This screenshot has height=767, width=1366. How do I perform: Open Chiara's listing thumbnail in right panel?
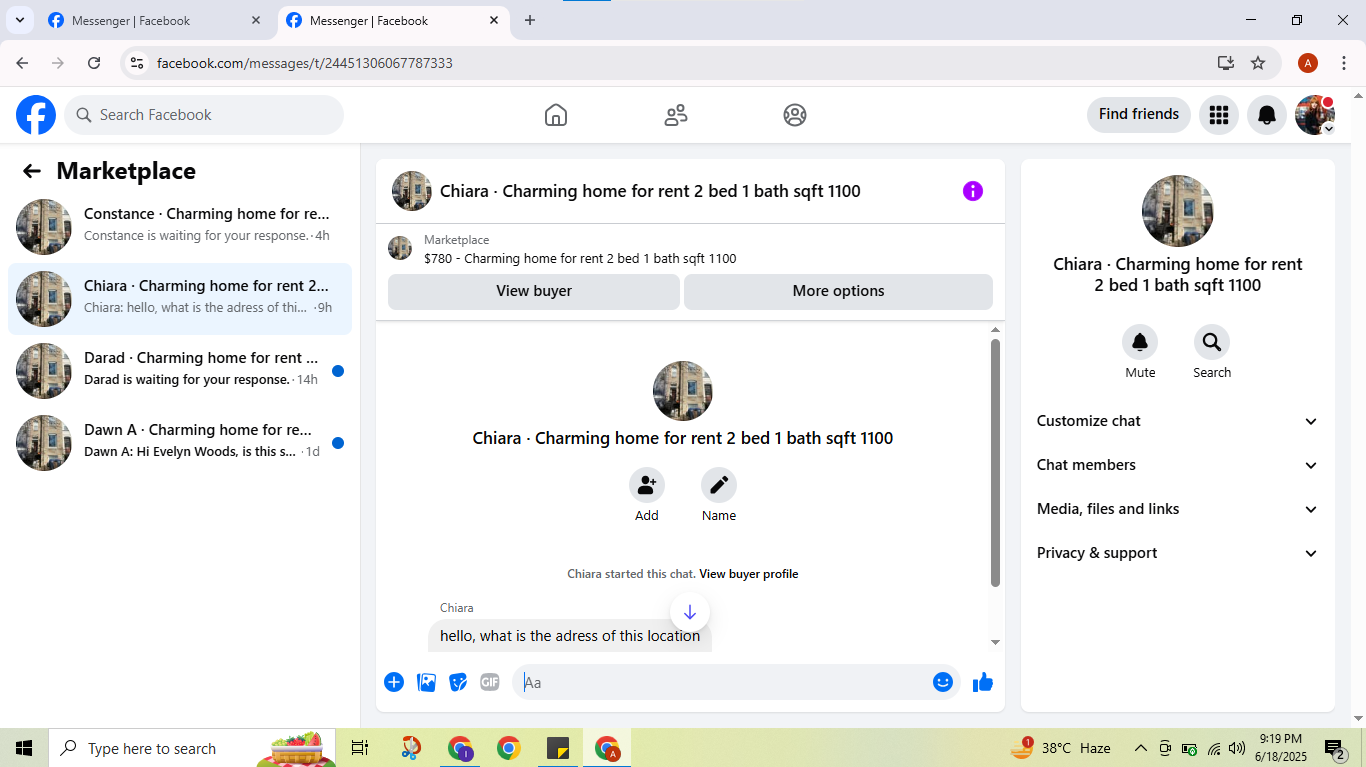point(1178,211)
